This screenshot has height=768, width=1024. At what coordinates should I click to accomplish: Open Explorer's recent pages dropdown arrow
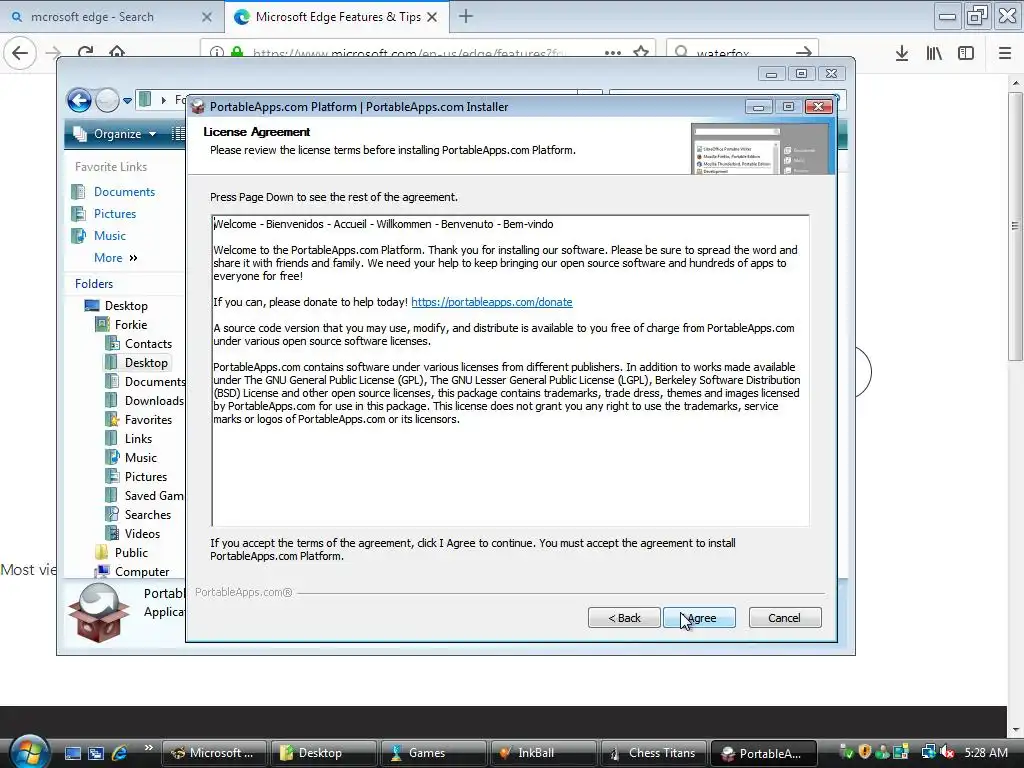(127, 101)
